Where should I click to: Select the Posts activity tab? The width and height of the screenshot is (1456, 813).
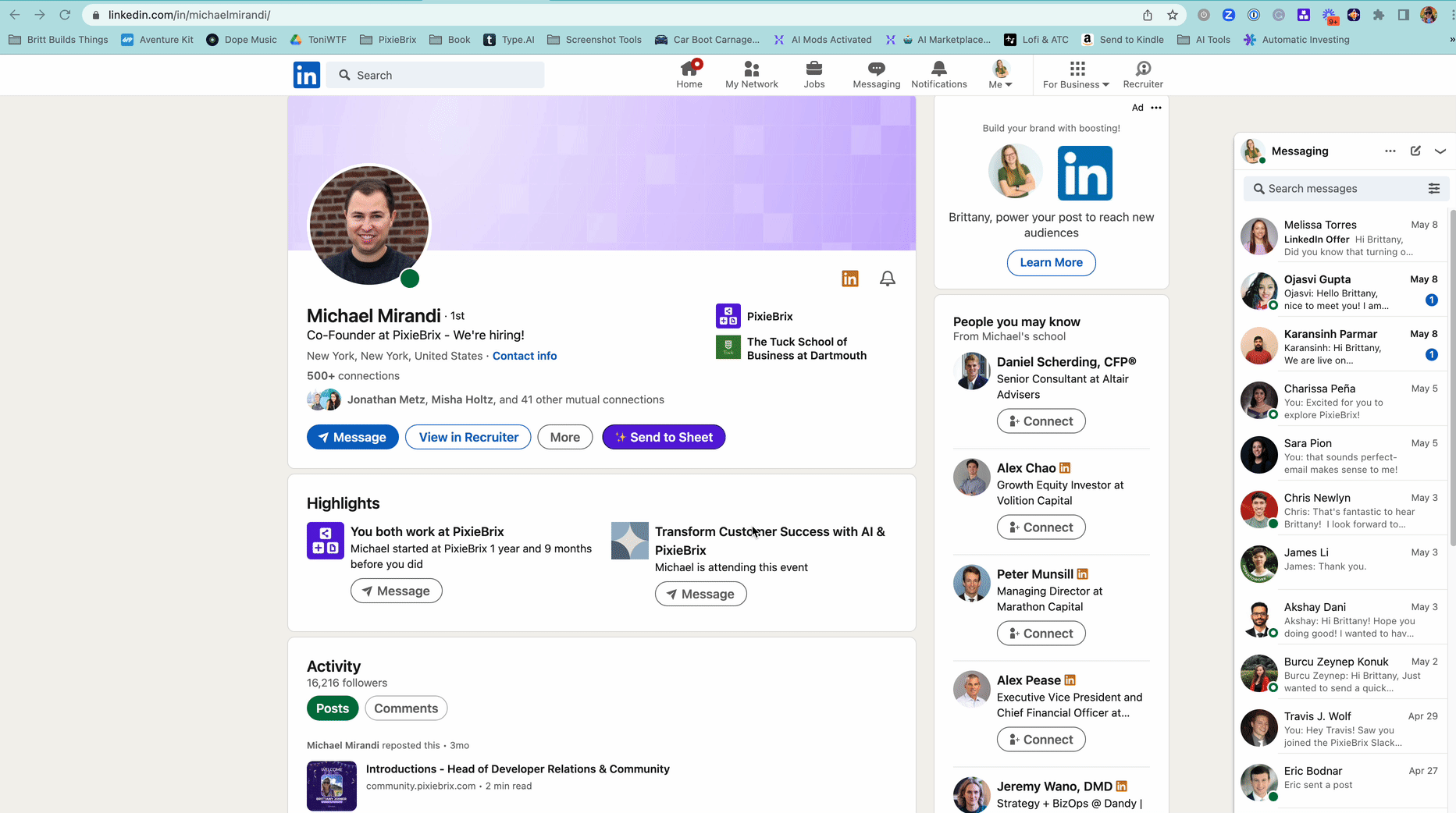click(333, 708)
